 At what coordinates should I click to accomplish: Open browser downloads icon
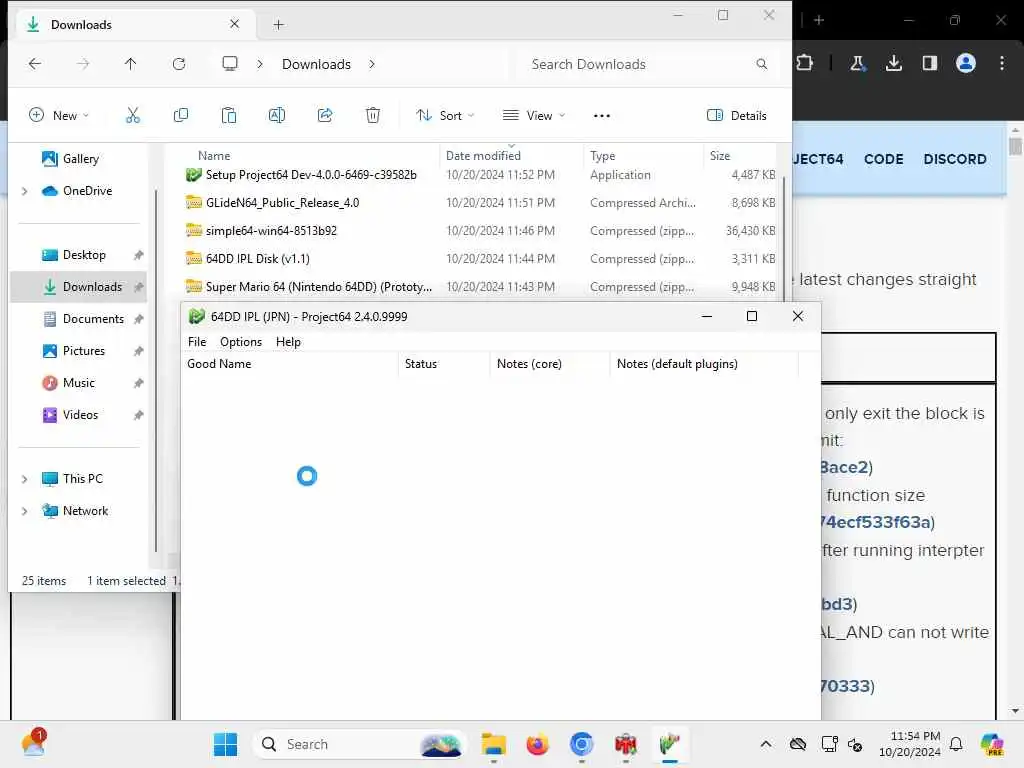coord(894,63)
